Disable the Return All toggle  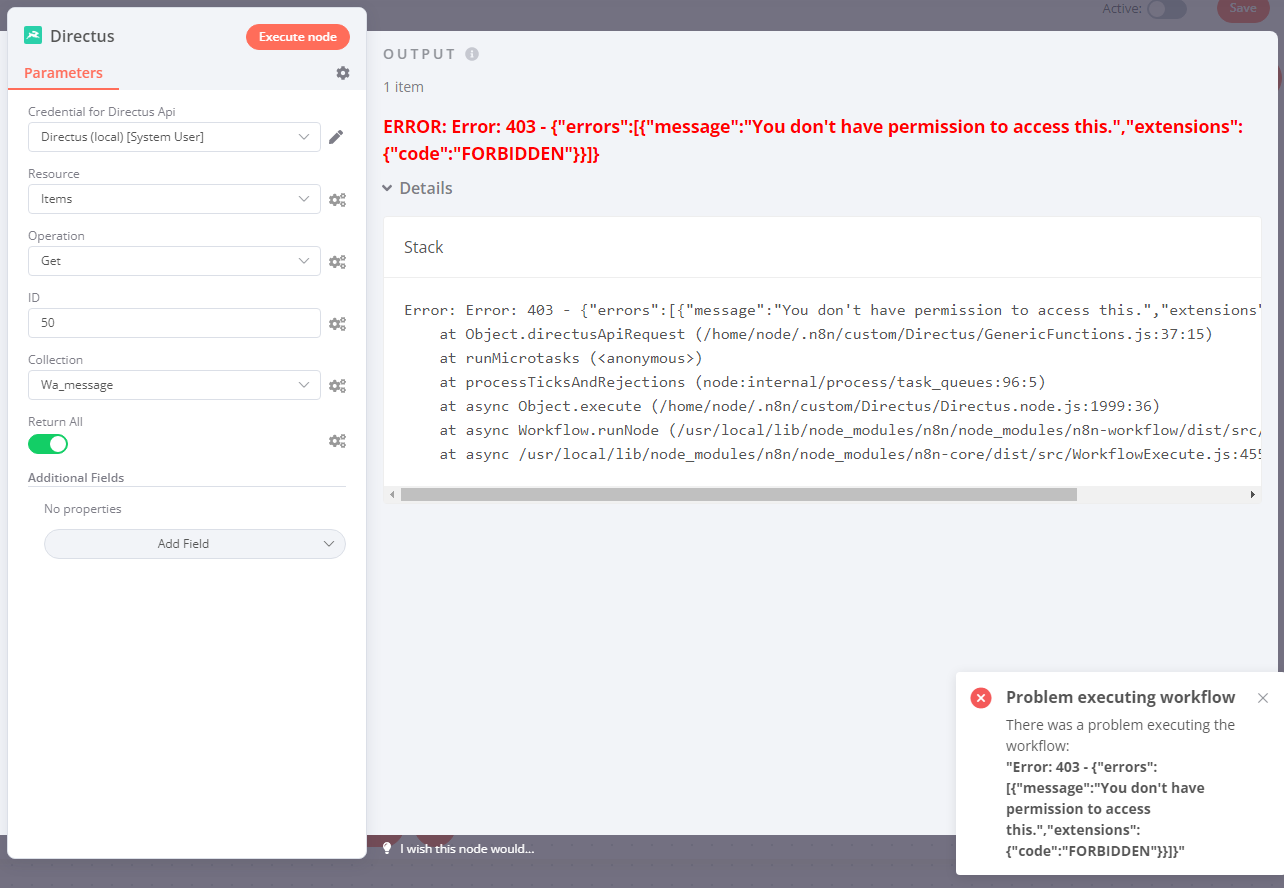point(48,443)
